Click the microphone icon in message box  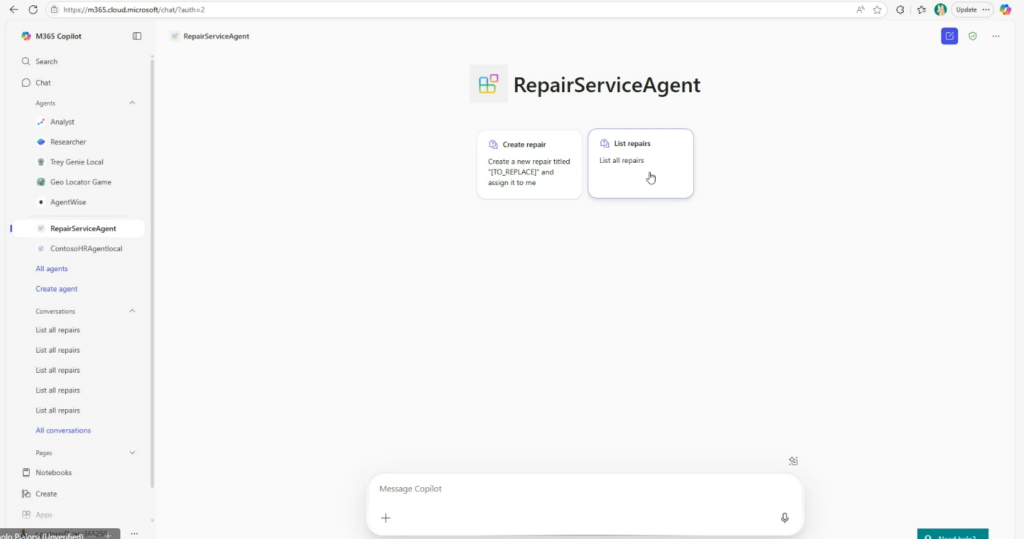pyautogui.click(x=784, y=518)
